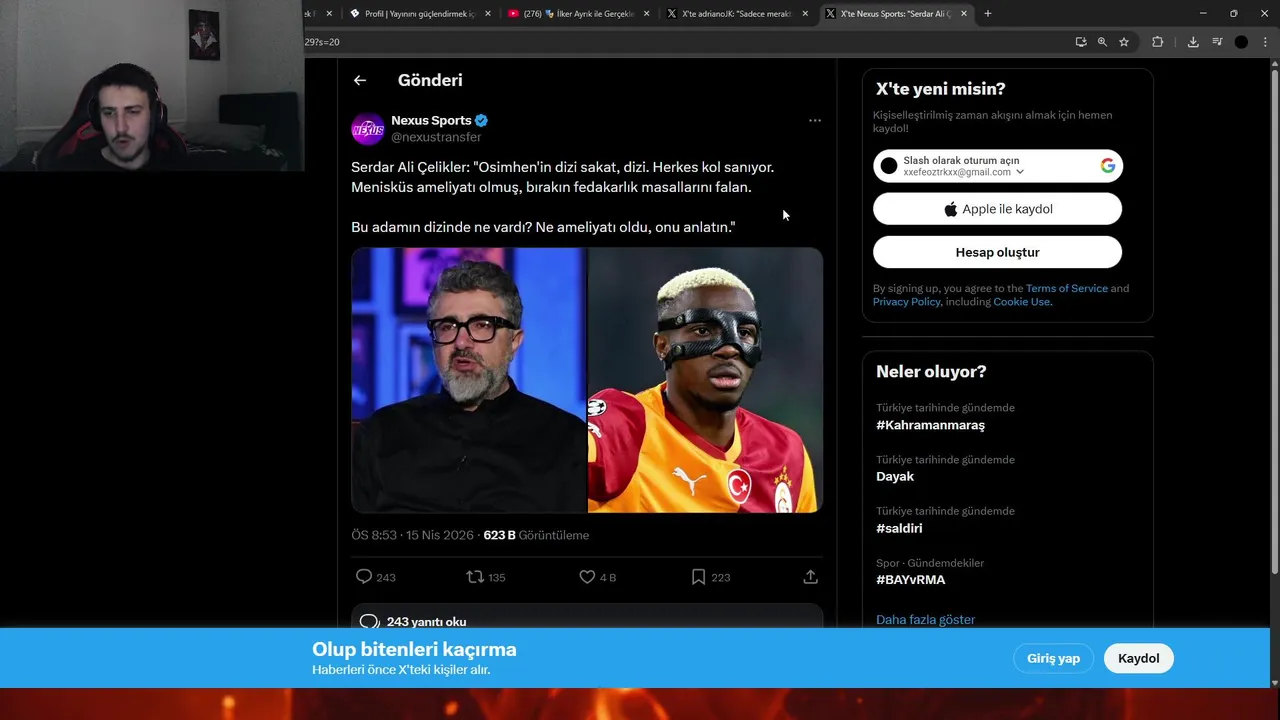Click the scrollbar down arrow
The image size is (1280, 720).
click(x=1274, y=683)
